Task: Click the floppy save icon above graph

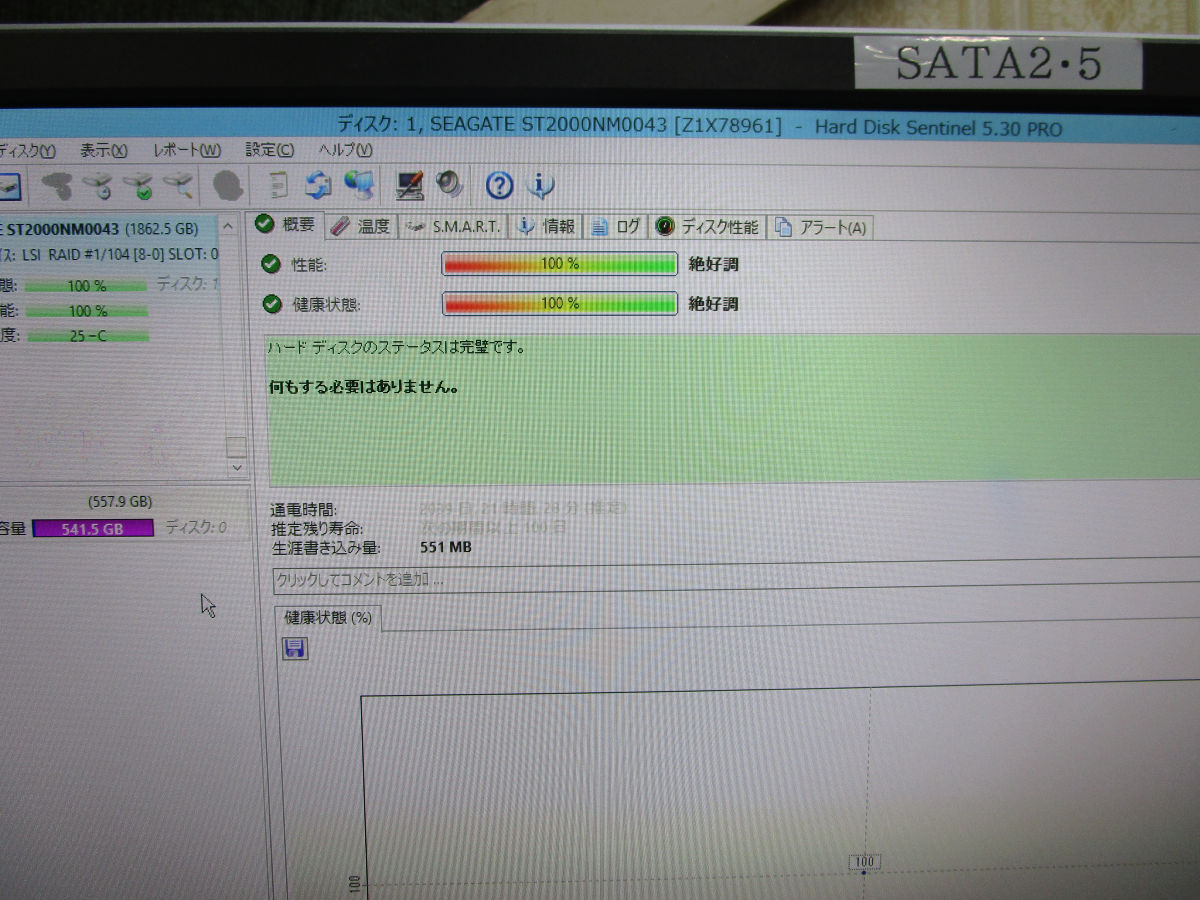Action: pos(295,649)
